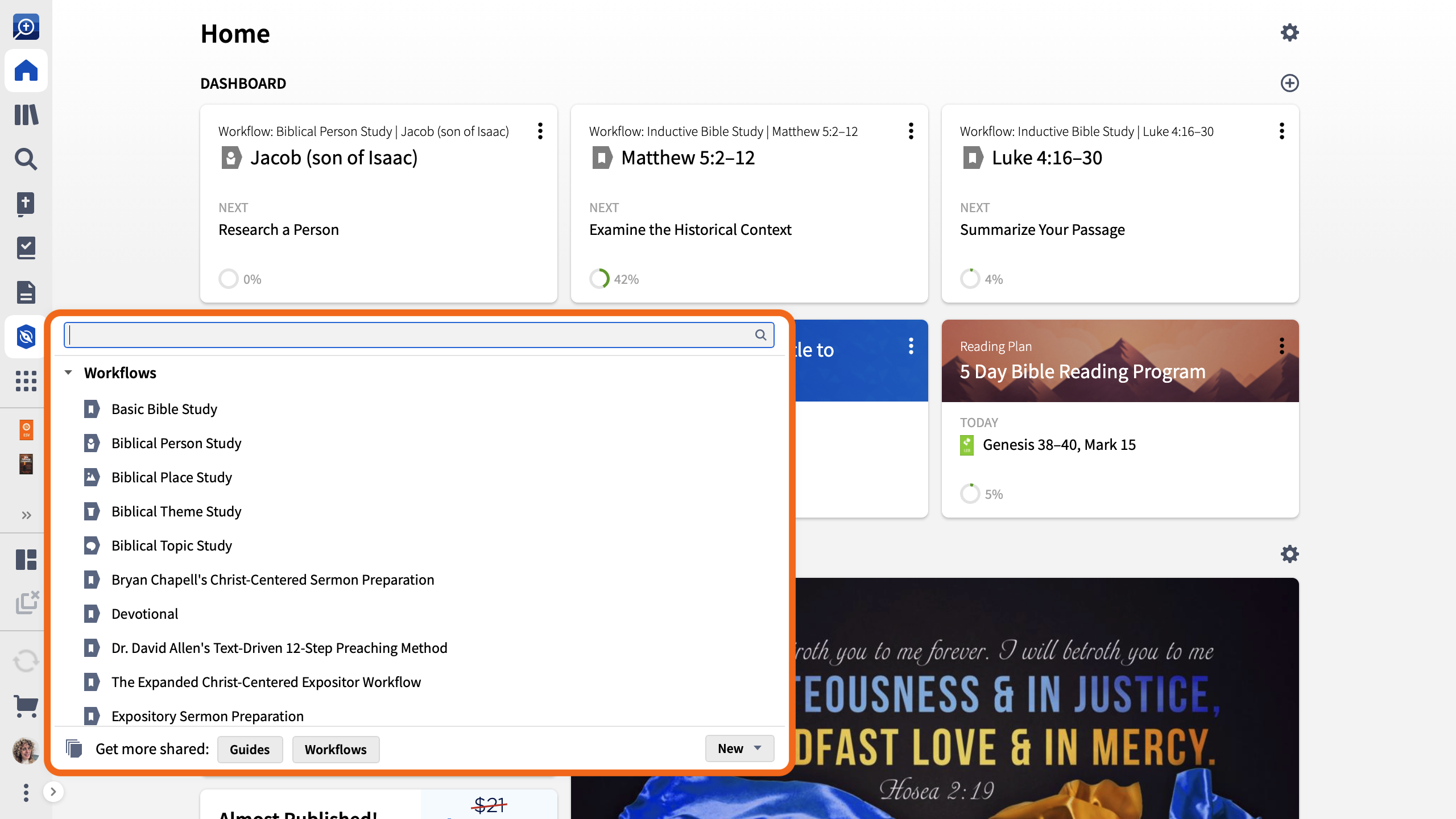This screenshot has height=819, width=1456.
Task: Open the Logos search app icon
Action: coord(26,27)
